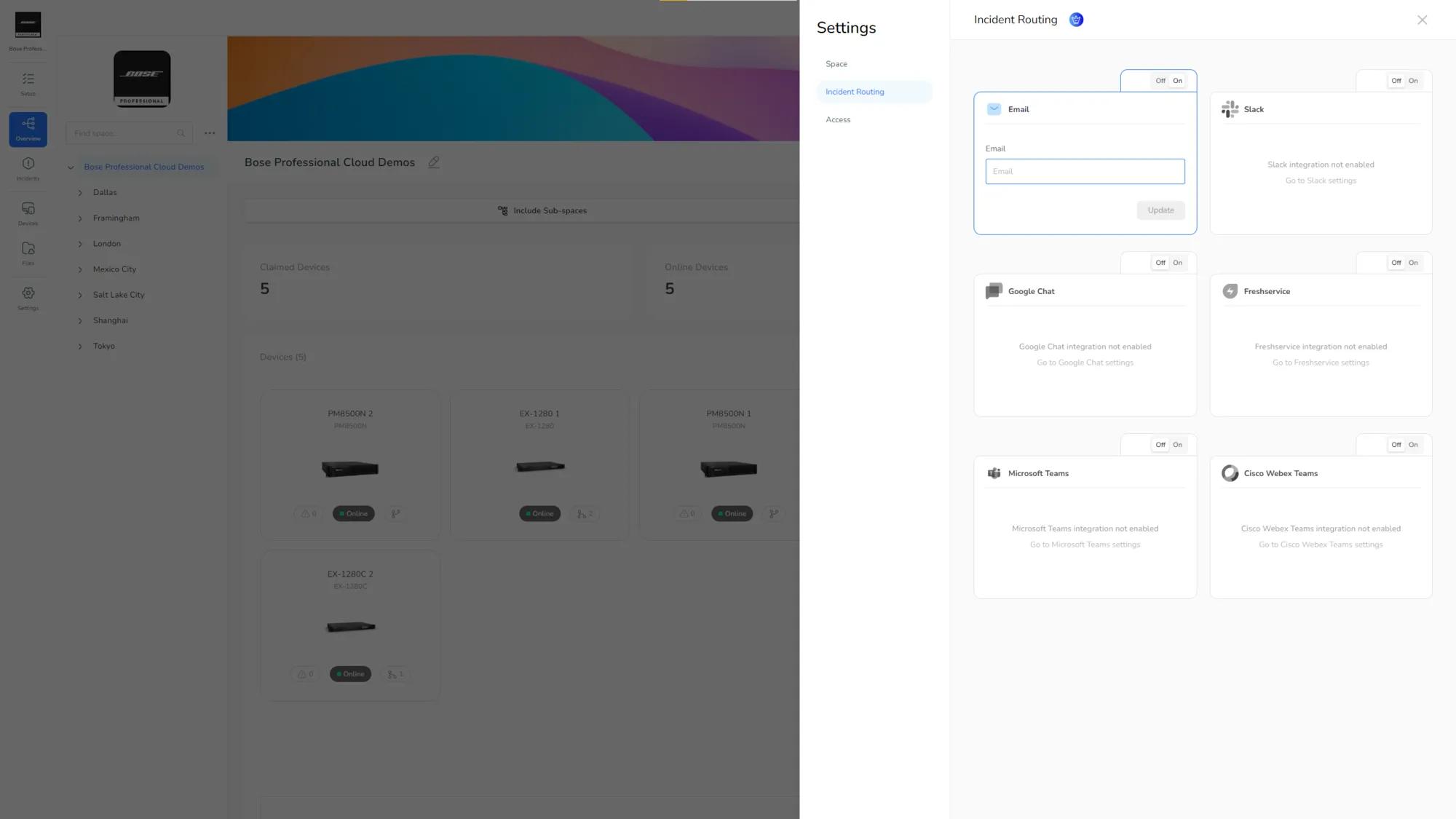This screenshot has width=1456, height=819.
Task: Click the Freshservice logo icon
Action: (1230, 291)
